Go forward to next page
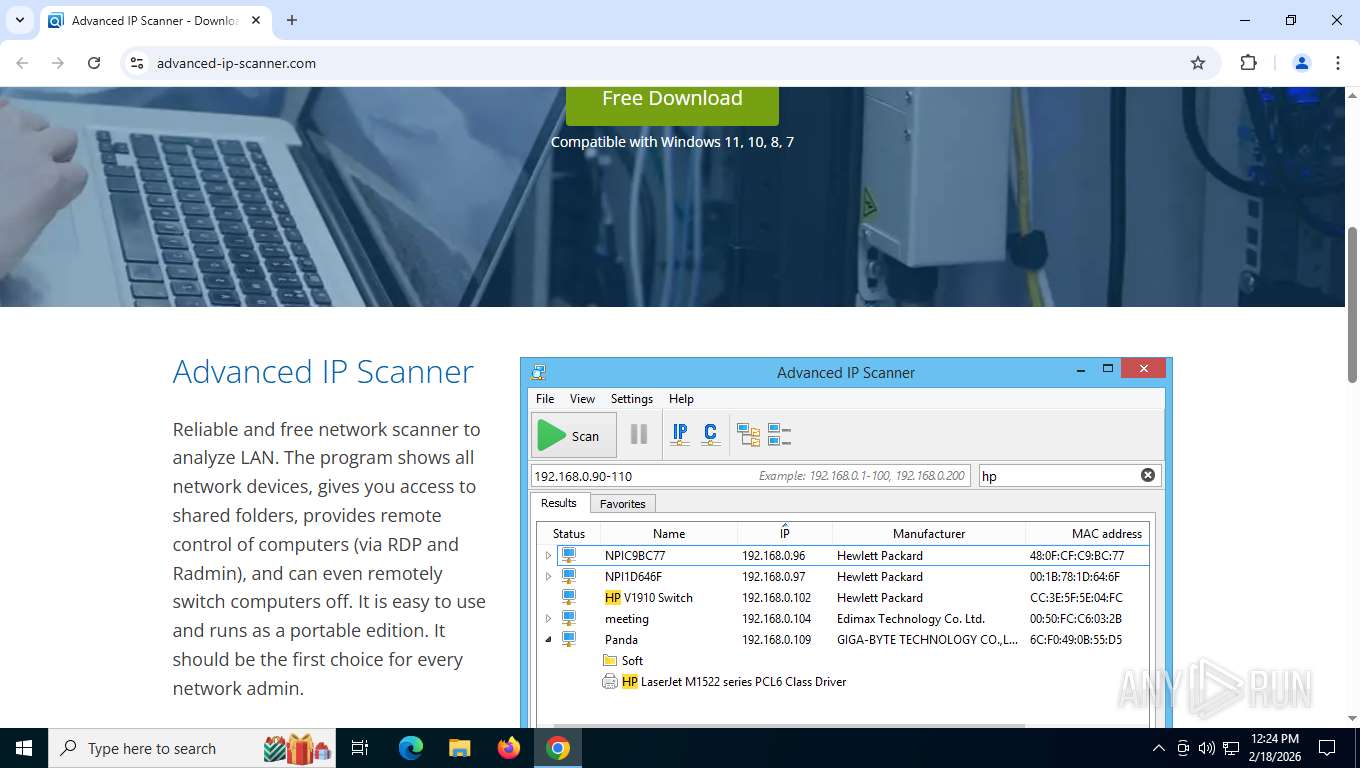The height and width of the screenshot is (768, 1360). click(58, 63)
